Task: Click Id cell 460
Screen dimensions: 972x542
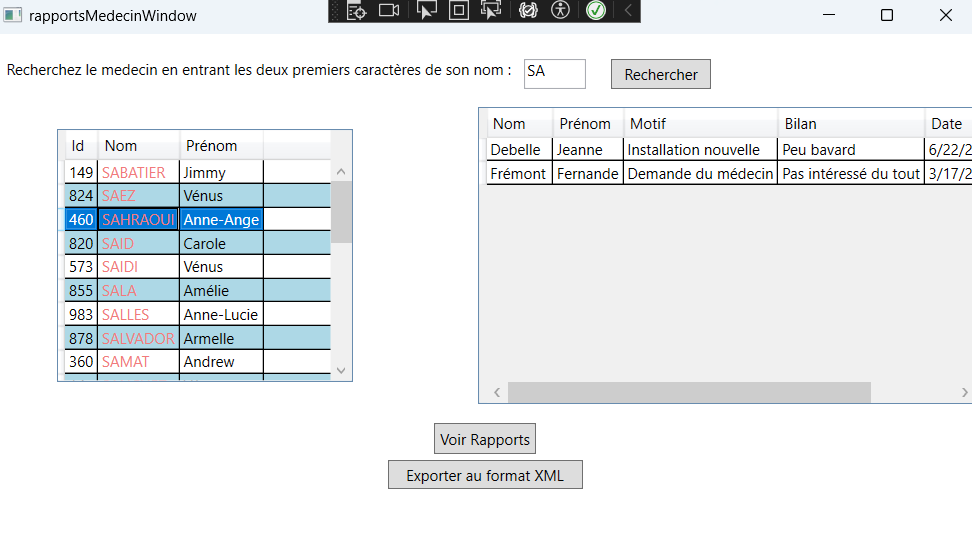Action: click(81, 220)
